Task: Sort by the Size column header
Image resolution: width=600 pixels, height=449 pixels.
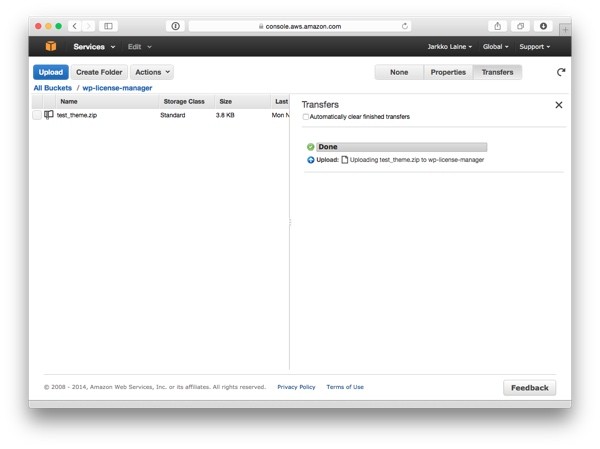Action: pyautogui.click(x=242, y=101)
